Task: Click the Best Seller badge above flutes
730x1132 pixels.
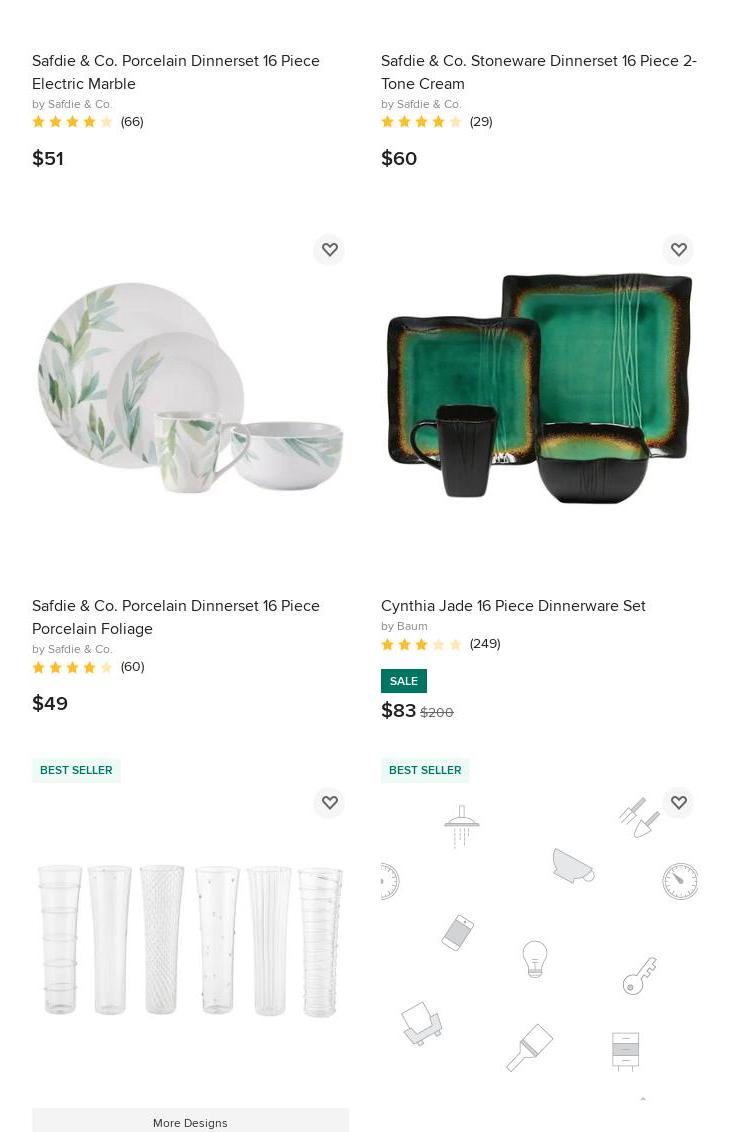Action: tap(76, 770)
